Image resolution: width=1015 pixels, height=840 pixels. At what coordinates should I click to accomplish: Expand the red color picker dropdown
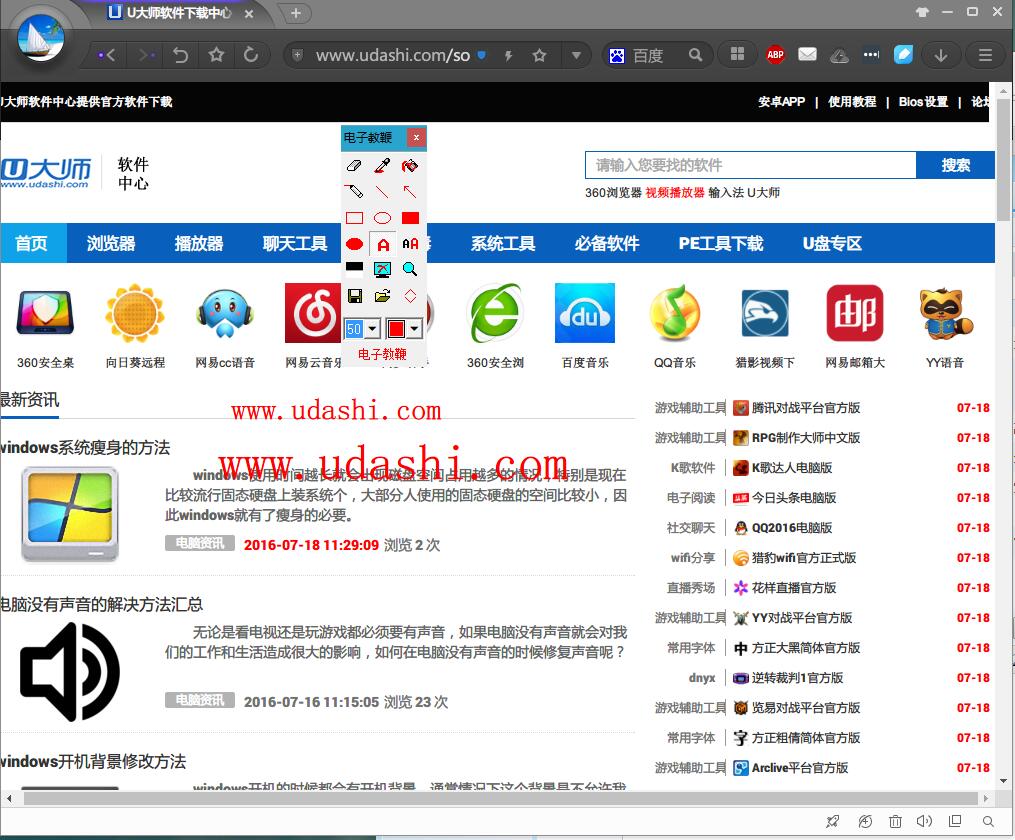tap(414, 329)
